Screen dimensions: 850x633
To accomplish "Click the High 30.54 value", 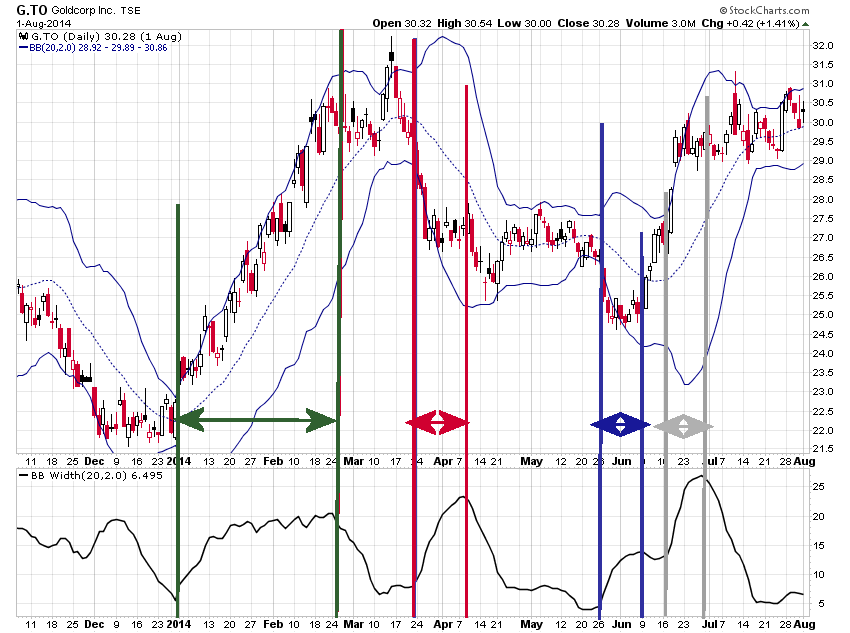I will (x=465, y=23).
